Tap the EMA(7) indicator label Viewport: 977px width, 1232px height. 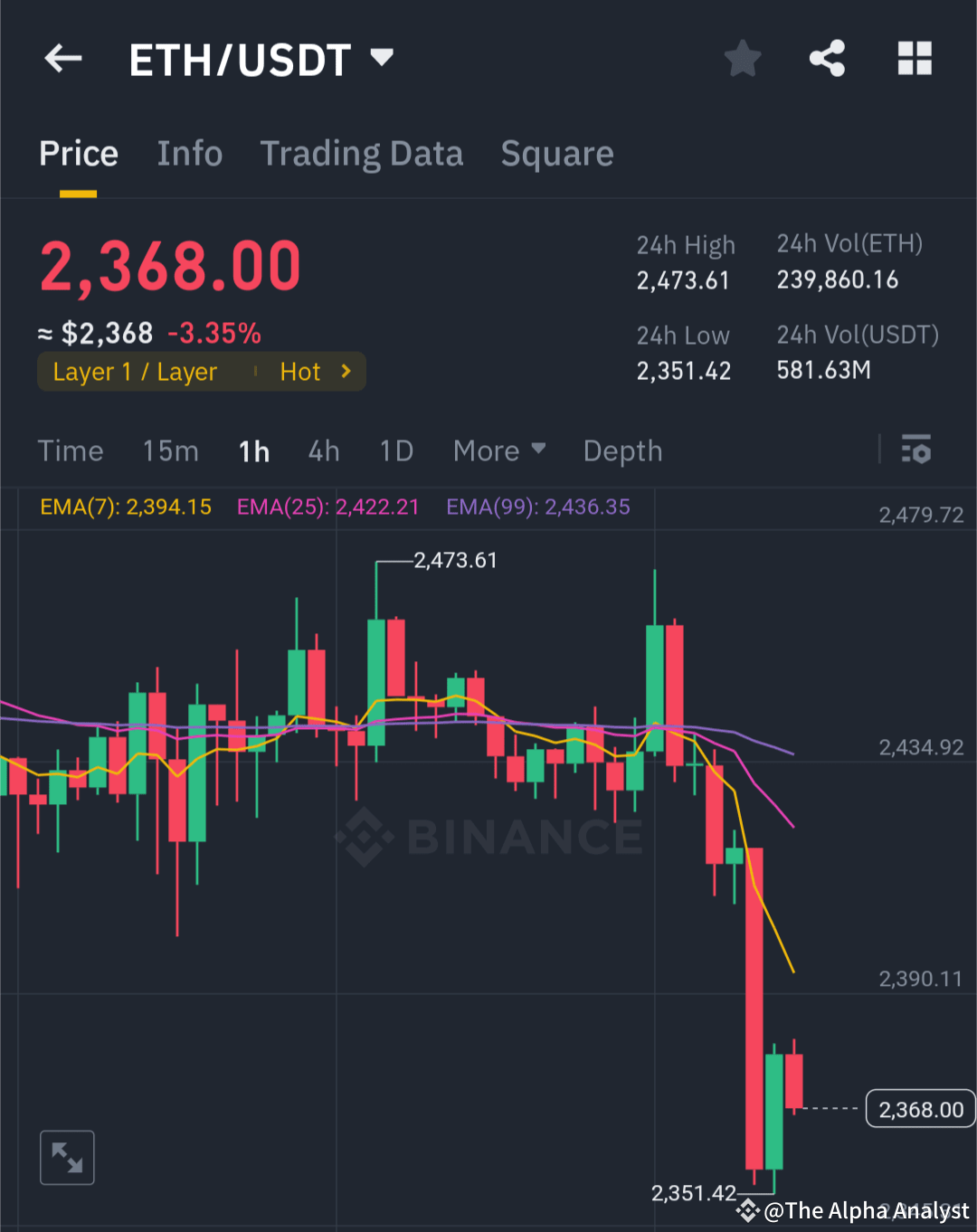click(125, 507)
